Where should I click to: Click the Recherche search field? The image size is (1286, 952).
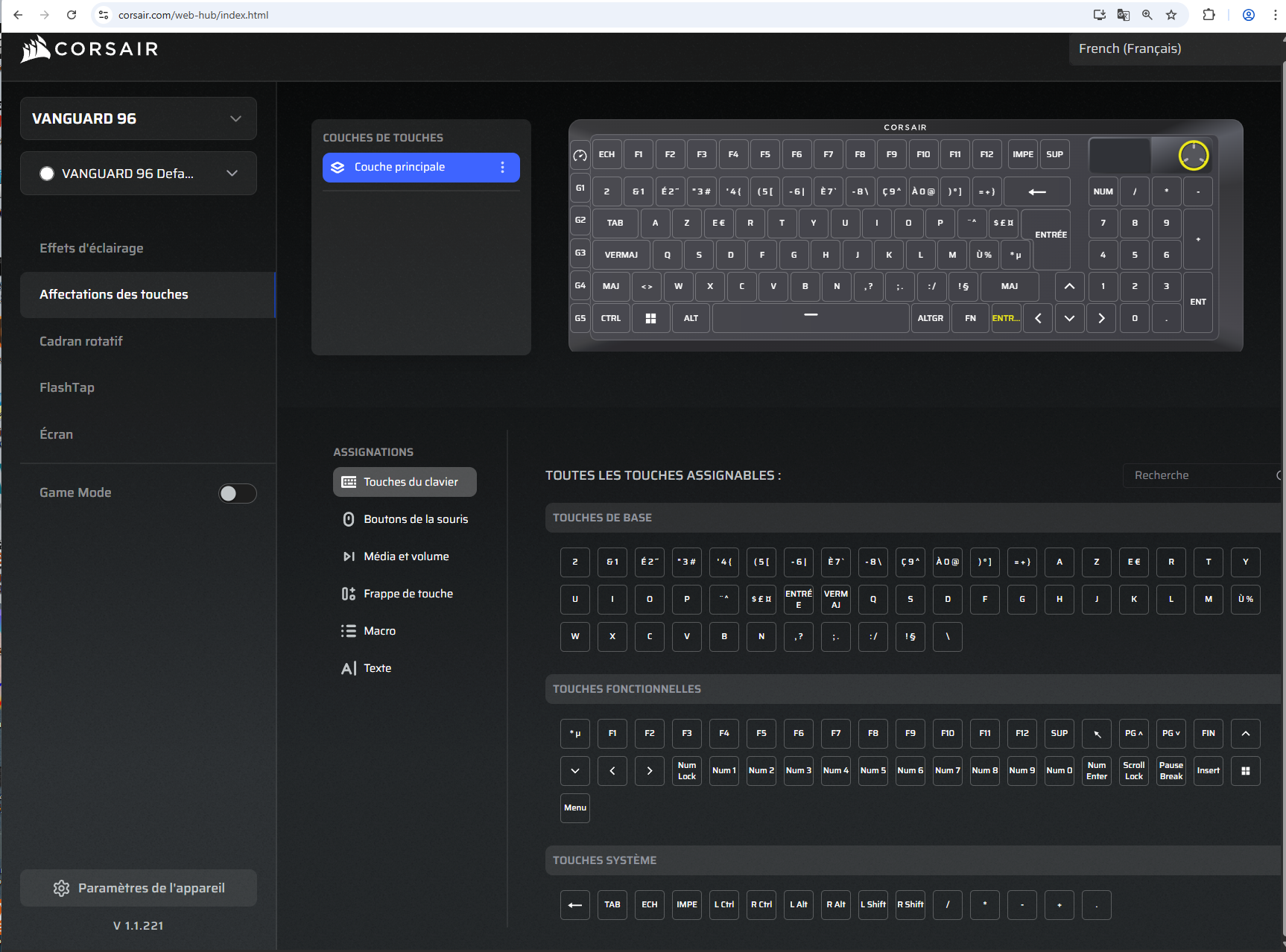(1200, 475)
